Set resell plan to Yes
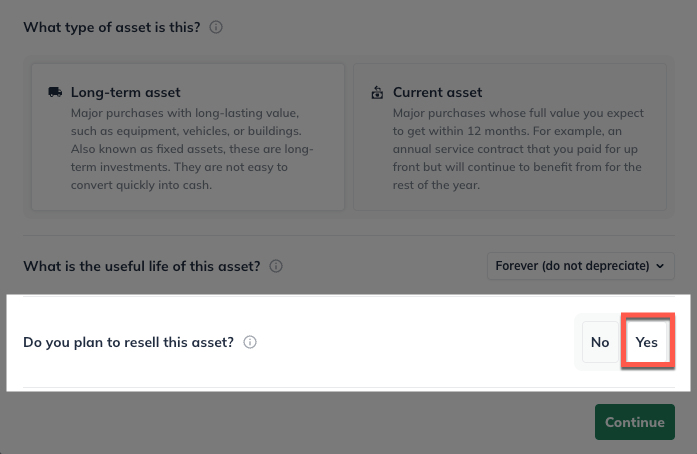697x454 pixels. click(647, 342)
